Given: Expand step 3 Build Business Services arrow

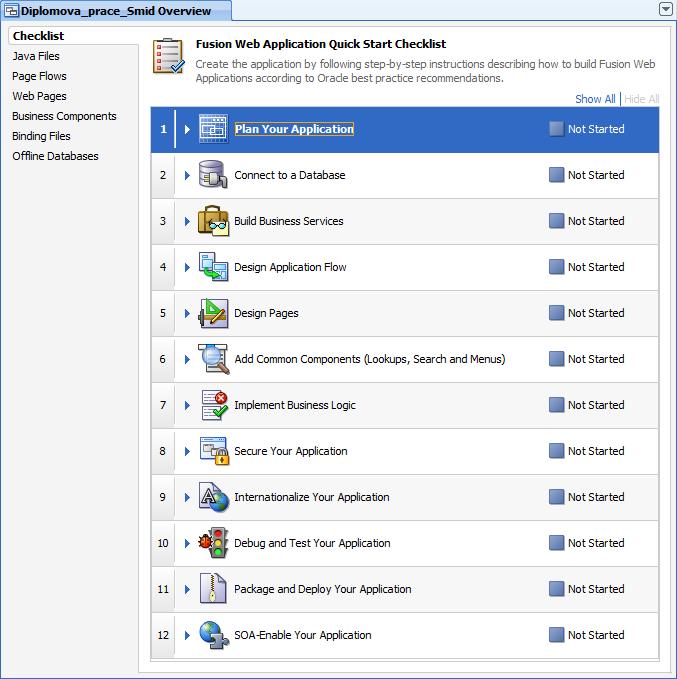Looking at the screenshot, I should (187, 221).
